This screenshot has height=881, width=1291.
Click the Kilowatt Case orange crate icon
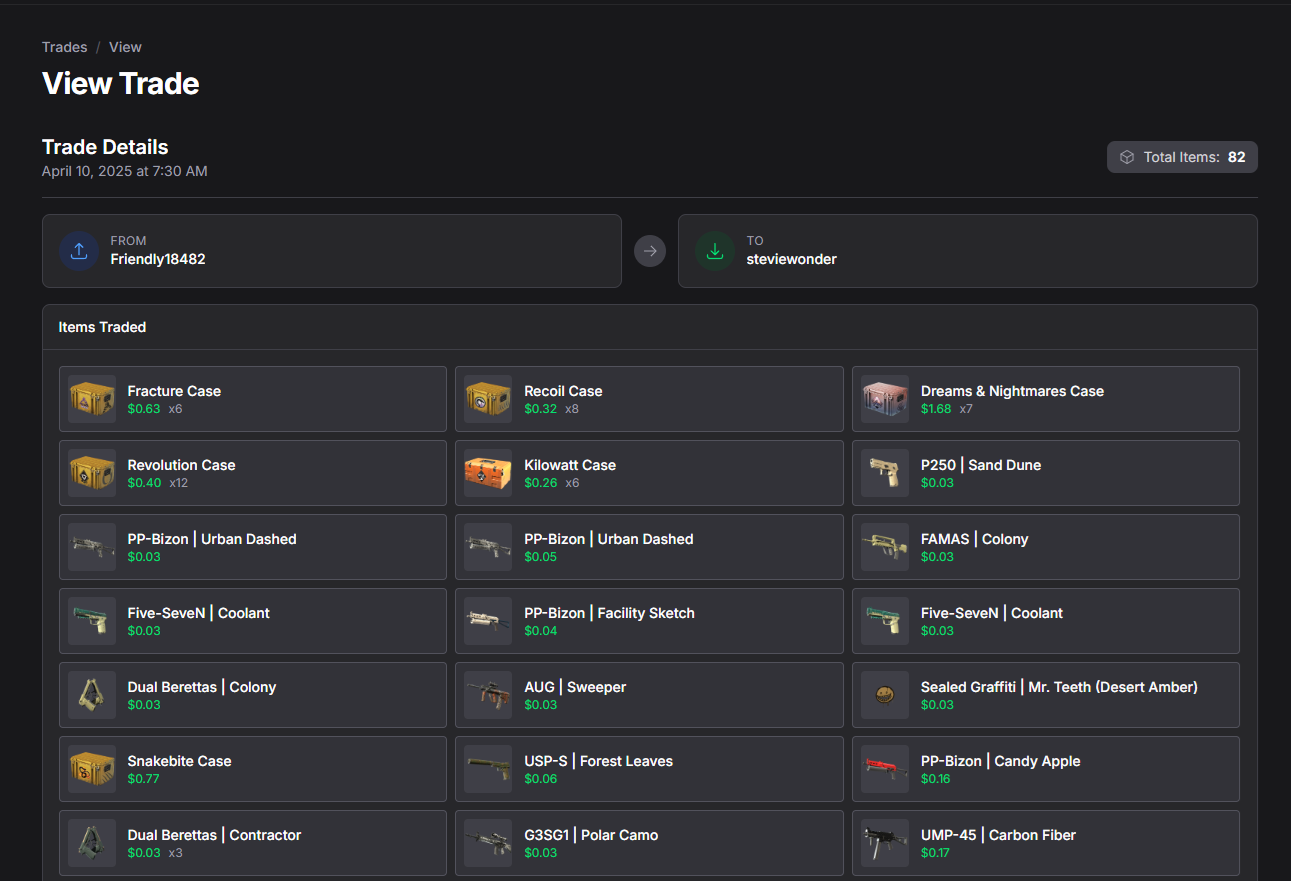488,473
